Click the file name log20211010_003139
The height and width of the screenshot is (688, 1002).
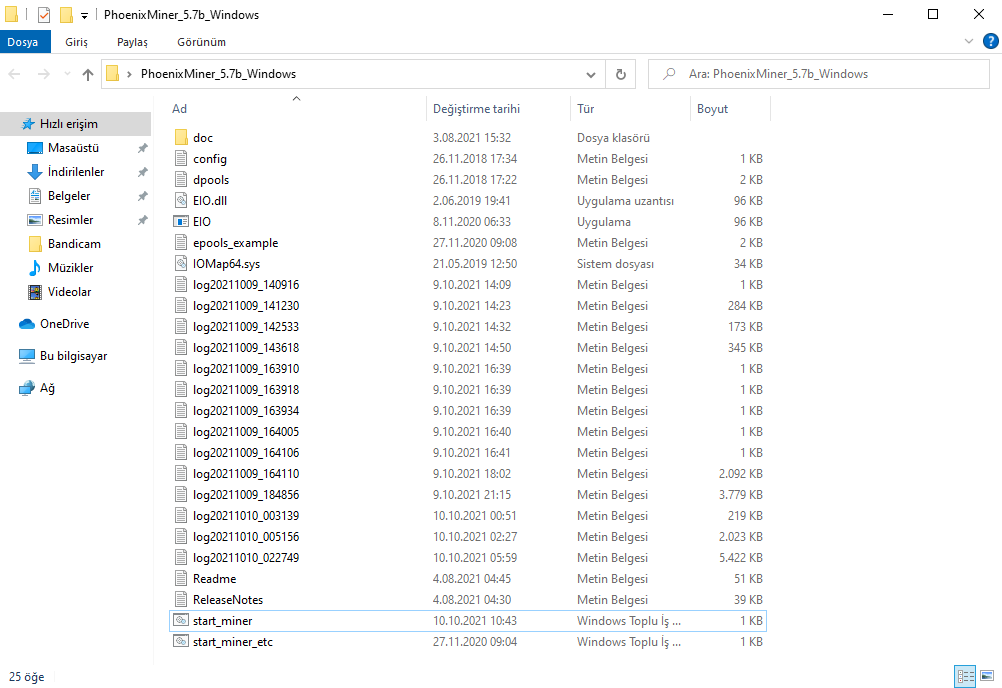click(246, 516)
